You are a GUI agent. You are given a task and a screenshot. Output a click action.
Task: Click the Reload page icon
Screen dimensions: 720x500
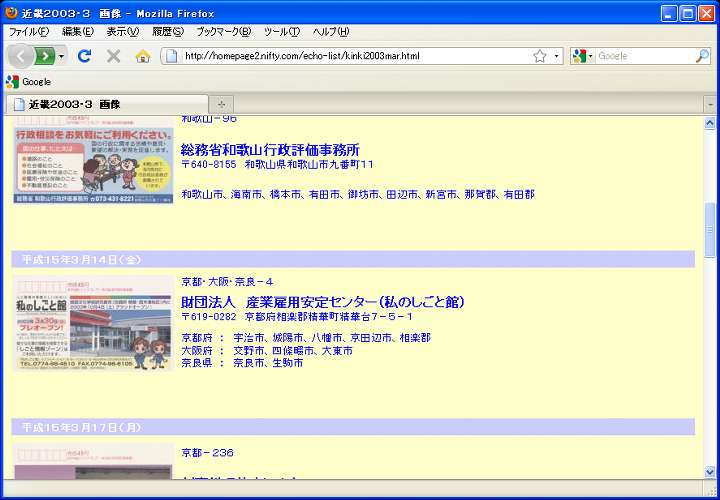click(85, 56)
